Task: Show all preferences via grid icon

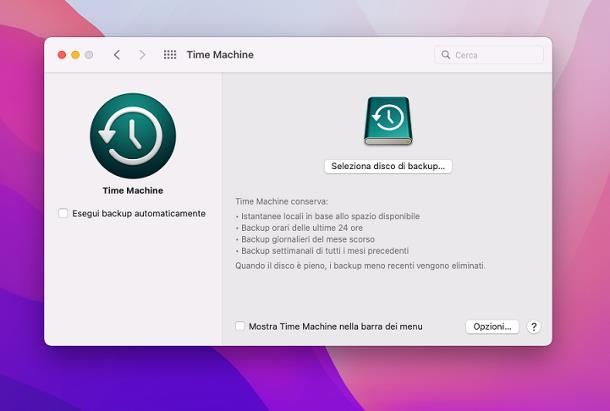Action: point(170,55)
